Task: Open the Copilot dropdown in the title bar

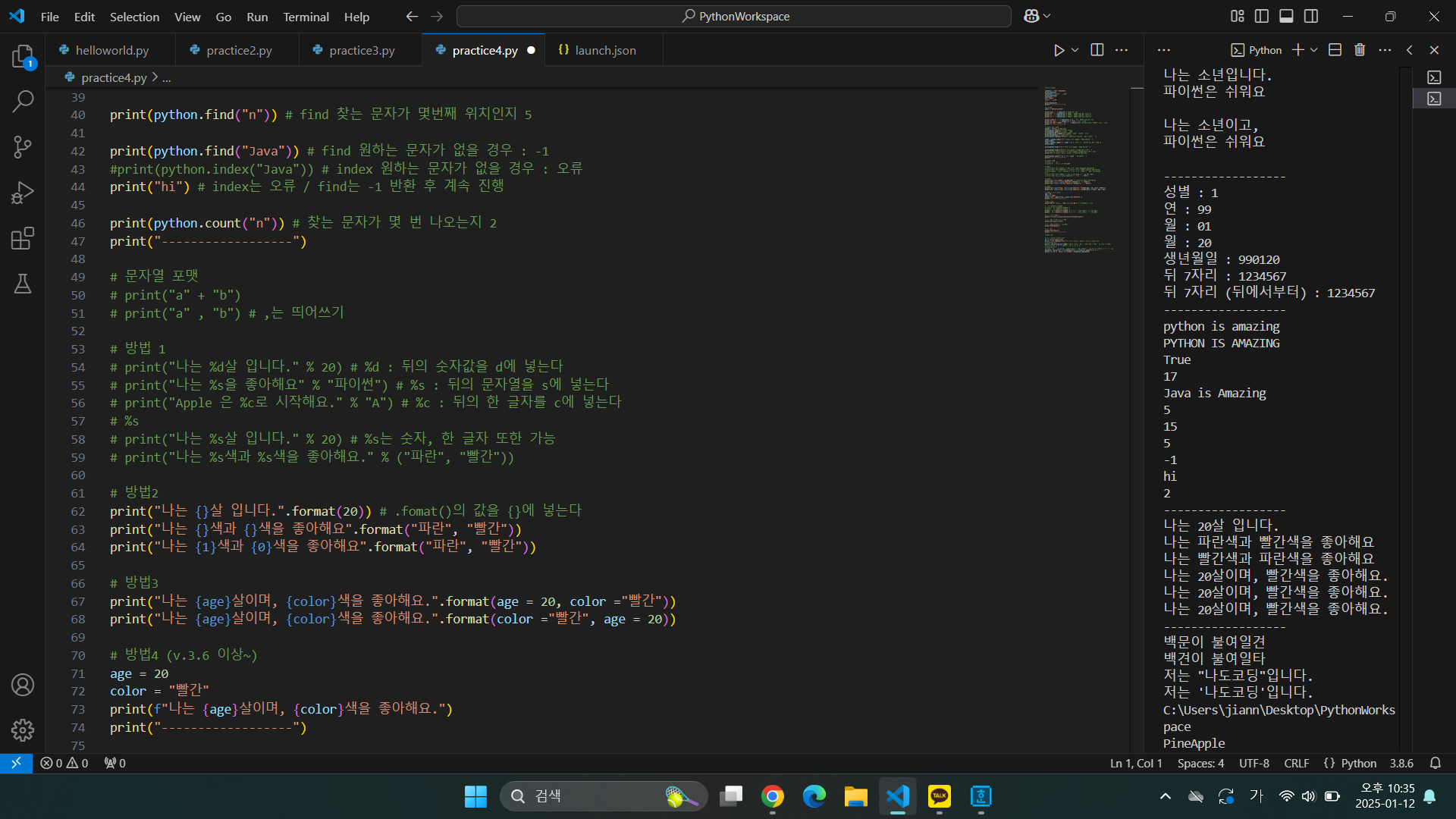Action: pos(1047,16)
